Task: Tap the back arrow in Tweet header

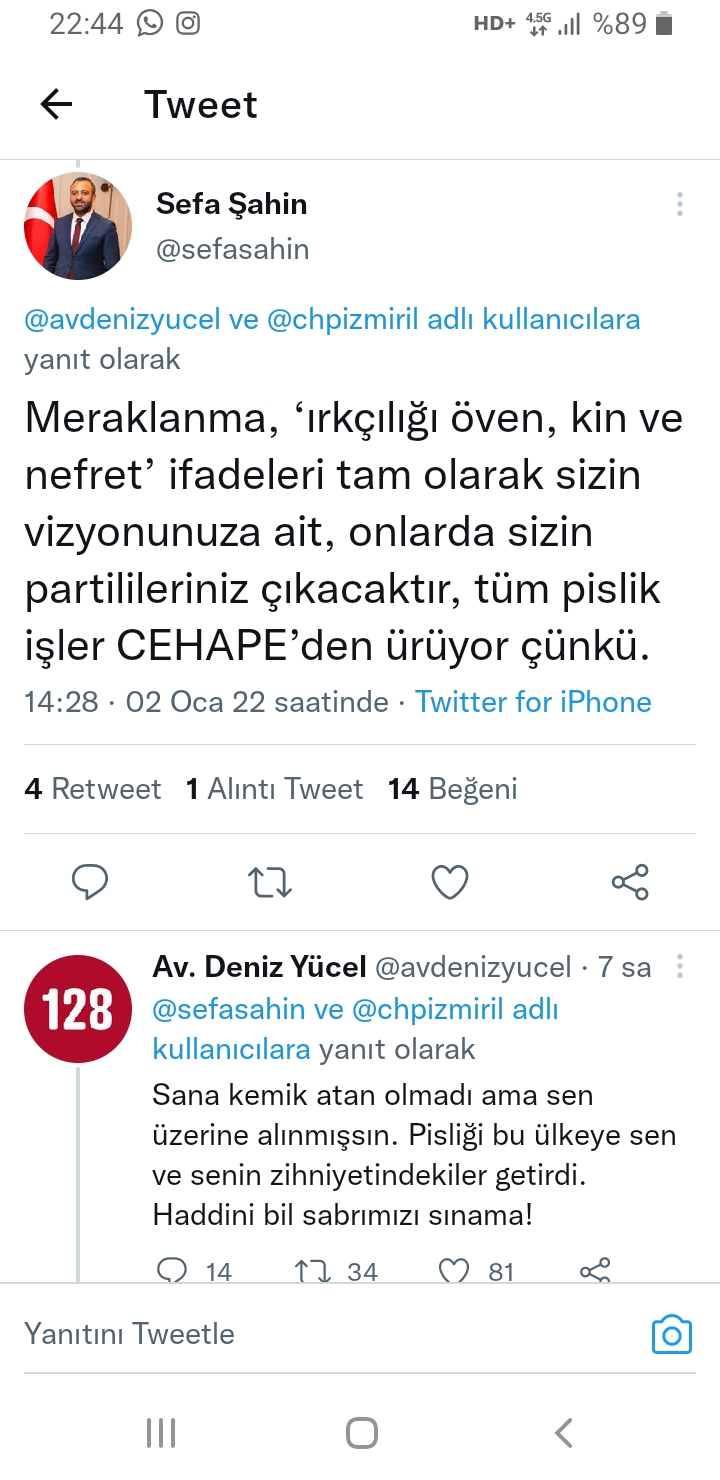Action: 56,104
